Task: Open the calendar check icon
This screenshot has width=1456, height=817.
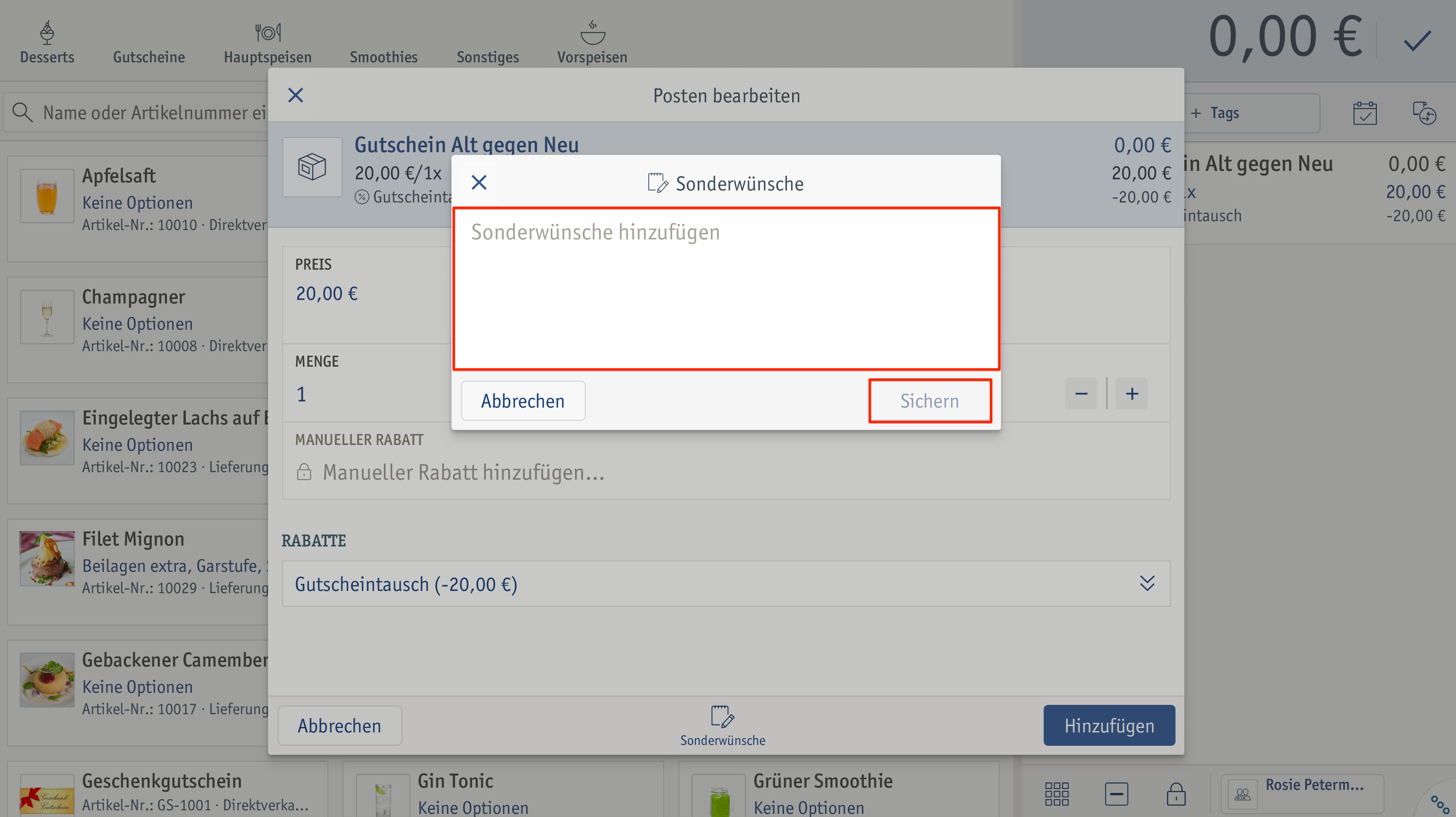Action: 1365,113
